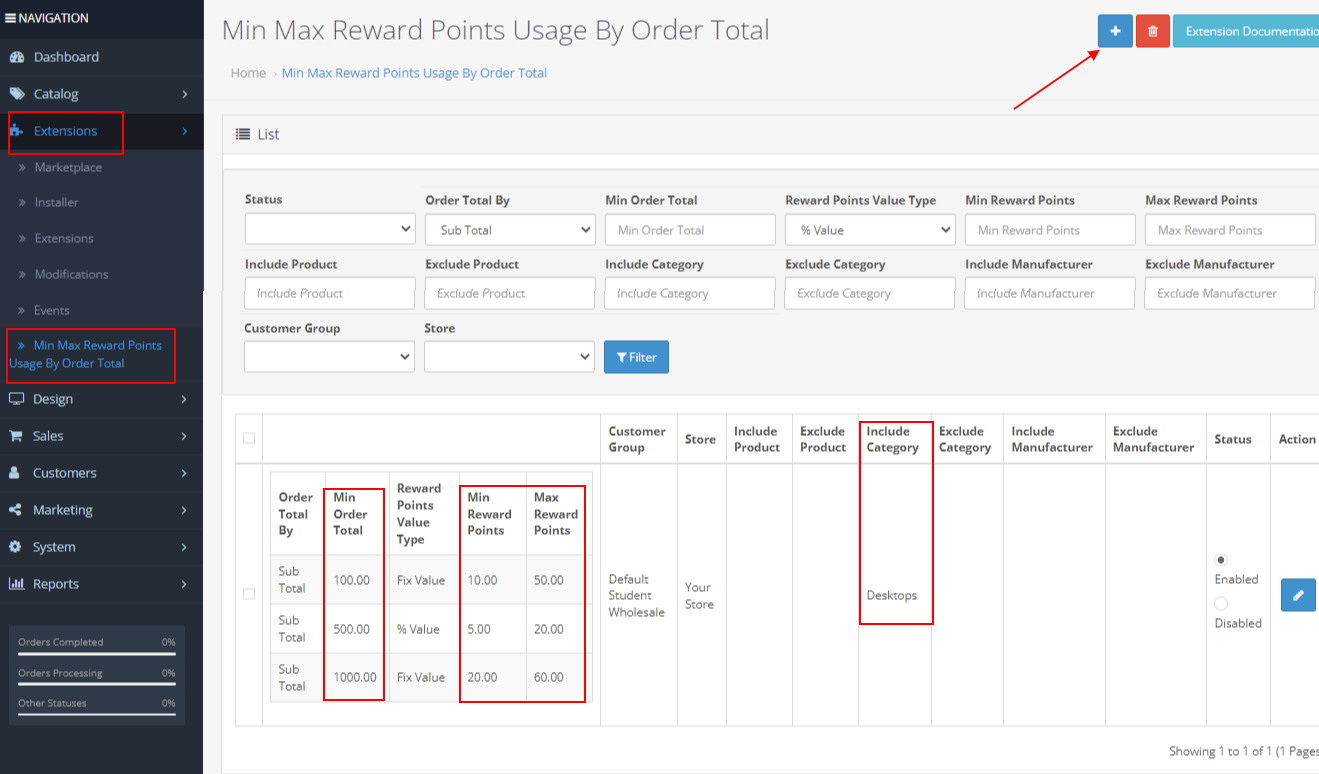The width and height of the screenshot is (1319, 774).
Task: Click the Sales shopping cart icon
Action: (x=16, y=436)
